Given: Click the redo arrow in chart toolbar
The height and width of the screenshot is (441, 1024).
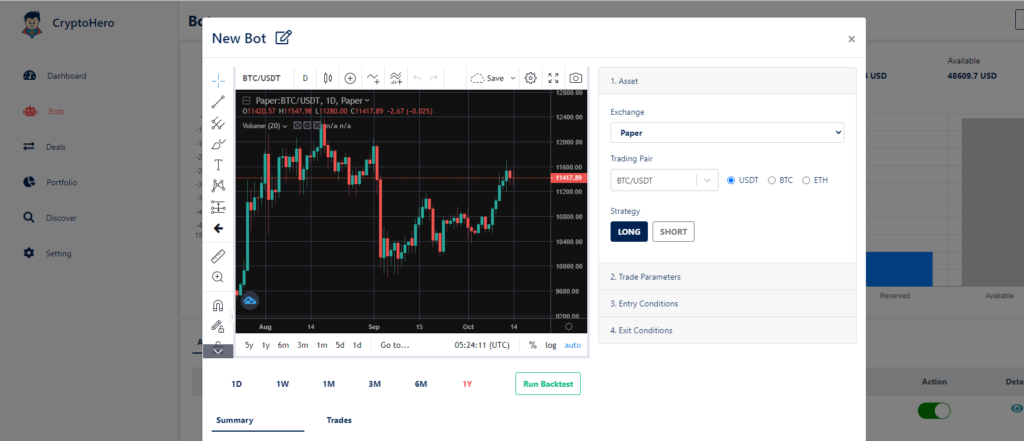Looking at the screenshot, I should click(433, 78).
